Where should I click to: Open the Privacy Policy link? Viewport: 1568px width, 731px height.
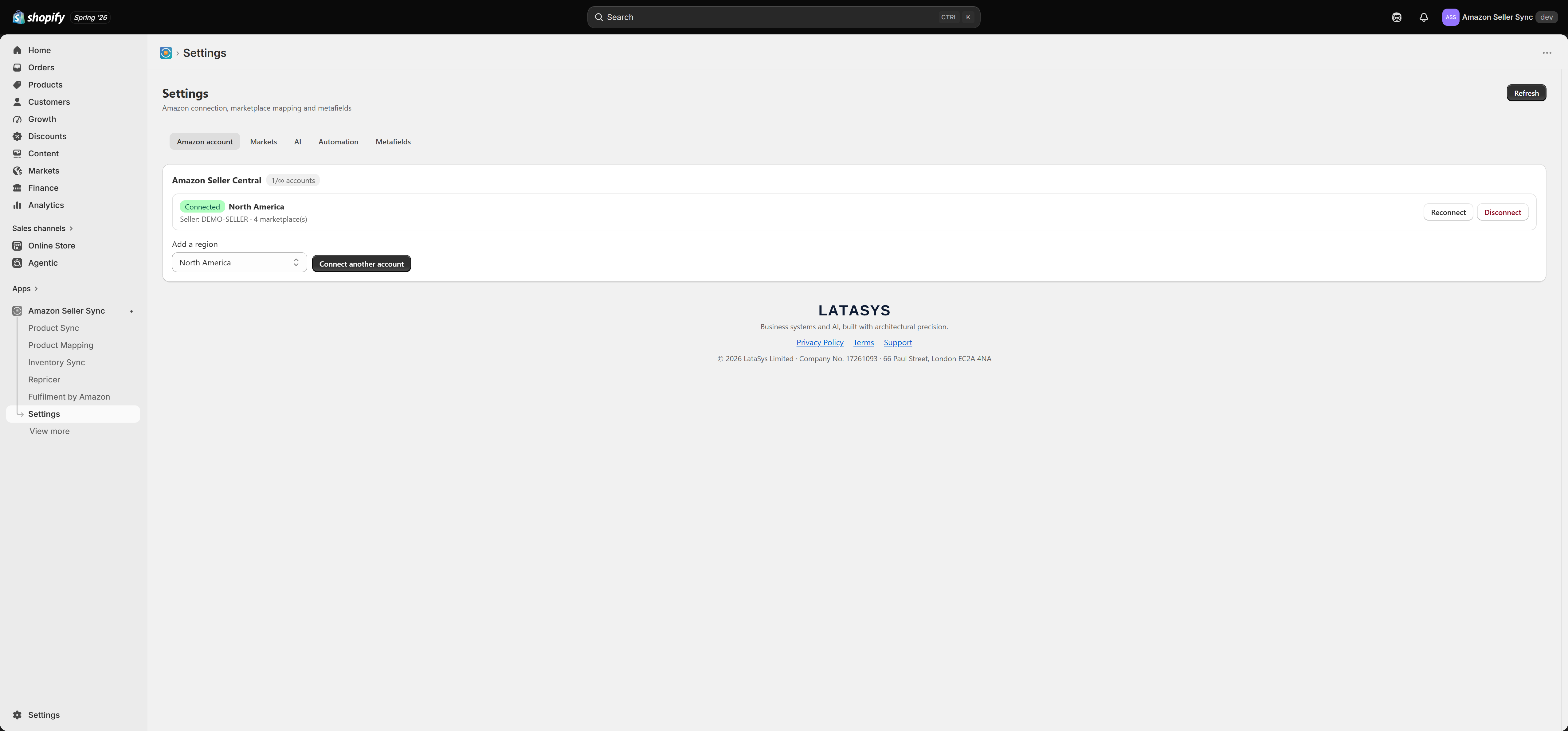click(820, 343)
